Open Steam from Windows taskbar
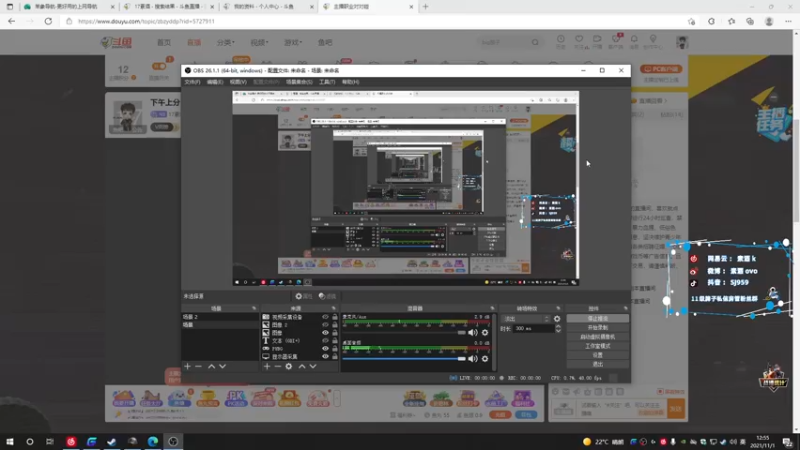The image size is (800, 450). point(112,441)
